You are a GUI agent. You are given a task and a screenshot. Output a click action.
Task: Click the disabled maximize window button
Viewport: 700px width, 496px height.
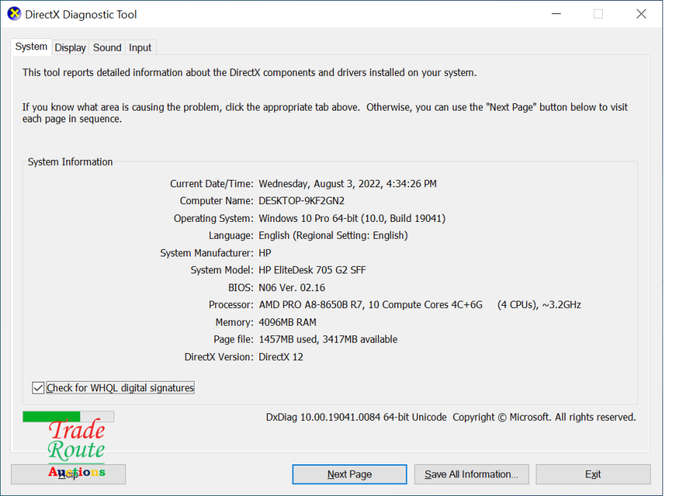pos(598,14)
